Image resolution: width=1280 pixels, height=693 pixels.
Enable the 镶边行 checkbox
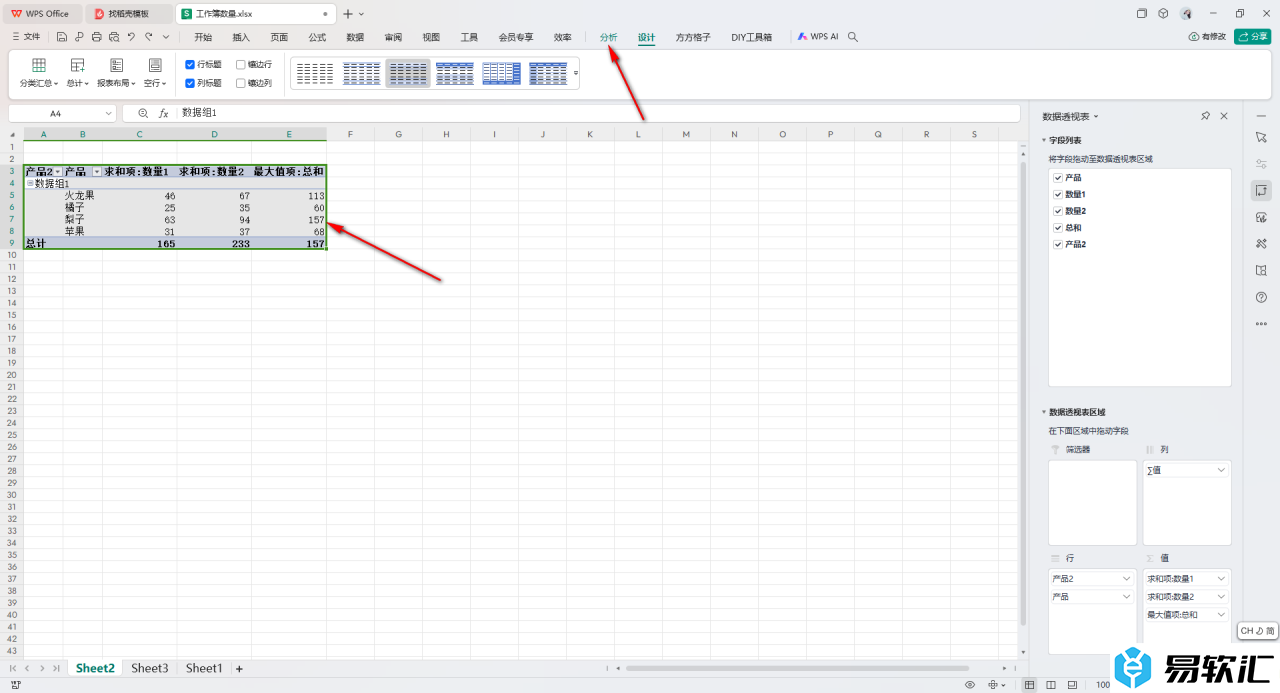tap(241, 64)
